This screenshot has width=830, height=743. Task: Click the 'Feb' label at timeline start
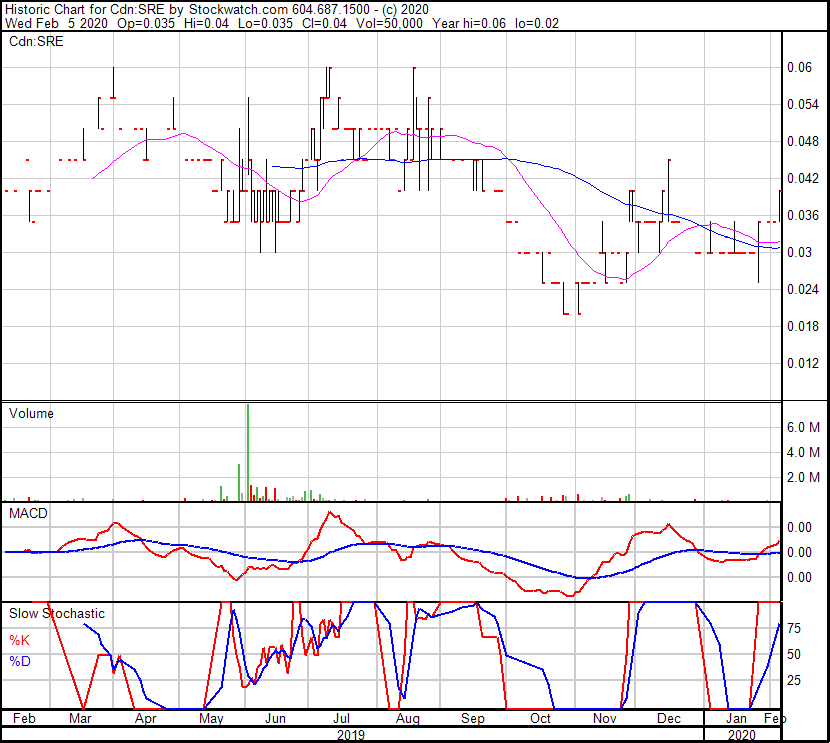point(24,719)
